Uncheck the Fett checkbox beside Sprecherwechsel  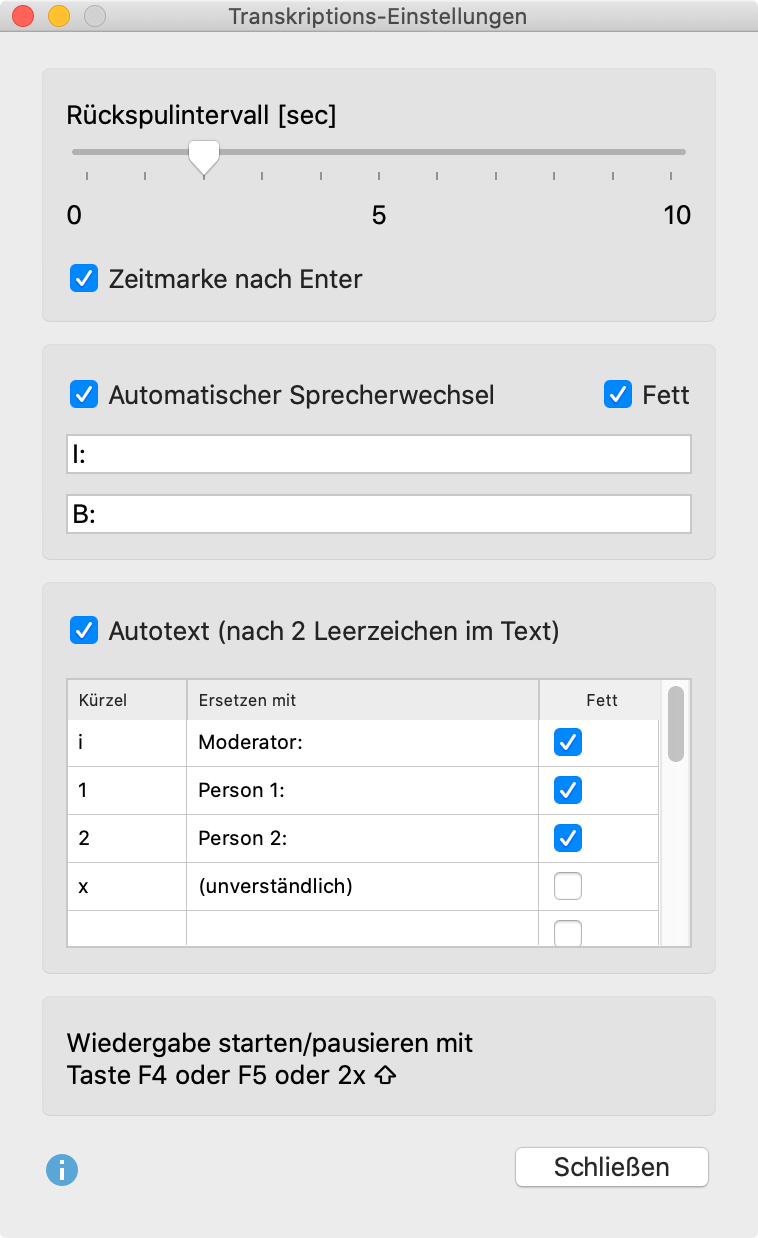[618, 395]
